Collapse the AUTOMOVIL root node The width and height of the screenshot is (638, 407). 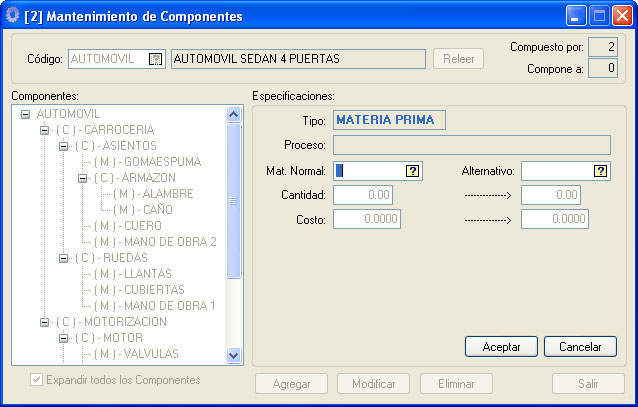click(26, 114)
